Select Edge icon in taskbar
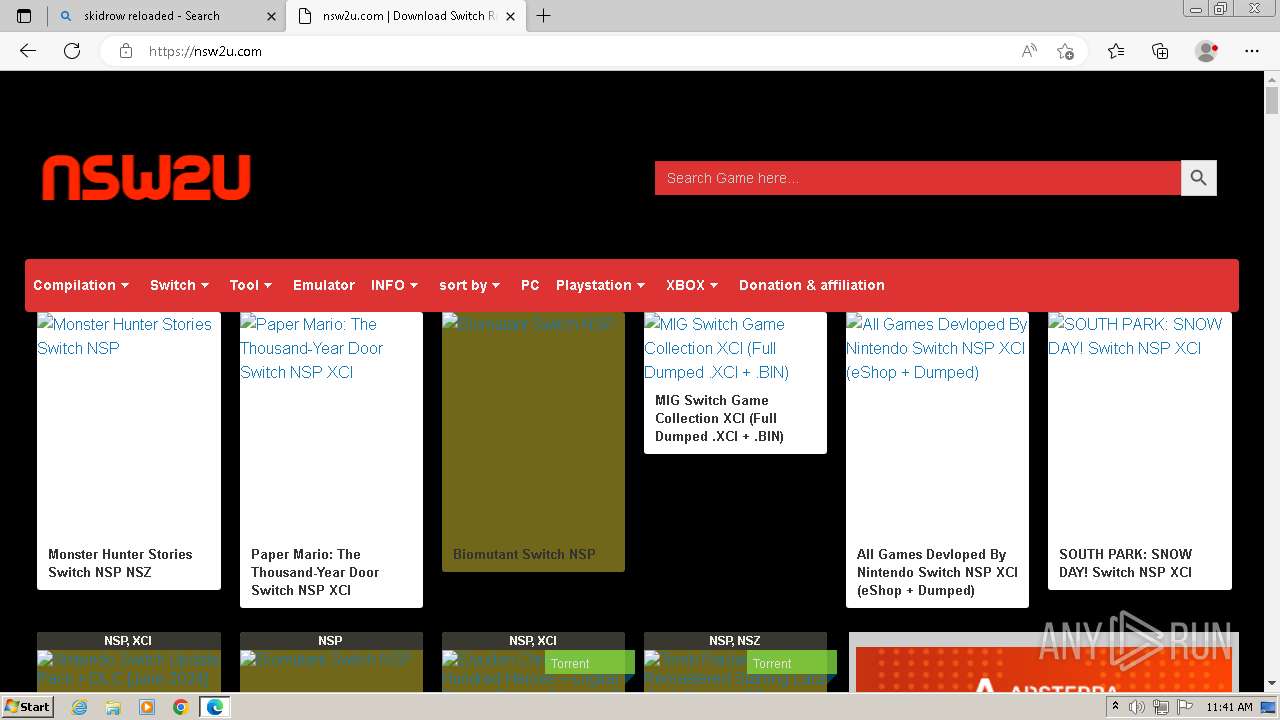This screenshot has height=720, width=1280. [x=214, y=707]
